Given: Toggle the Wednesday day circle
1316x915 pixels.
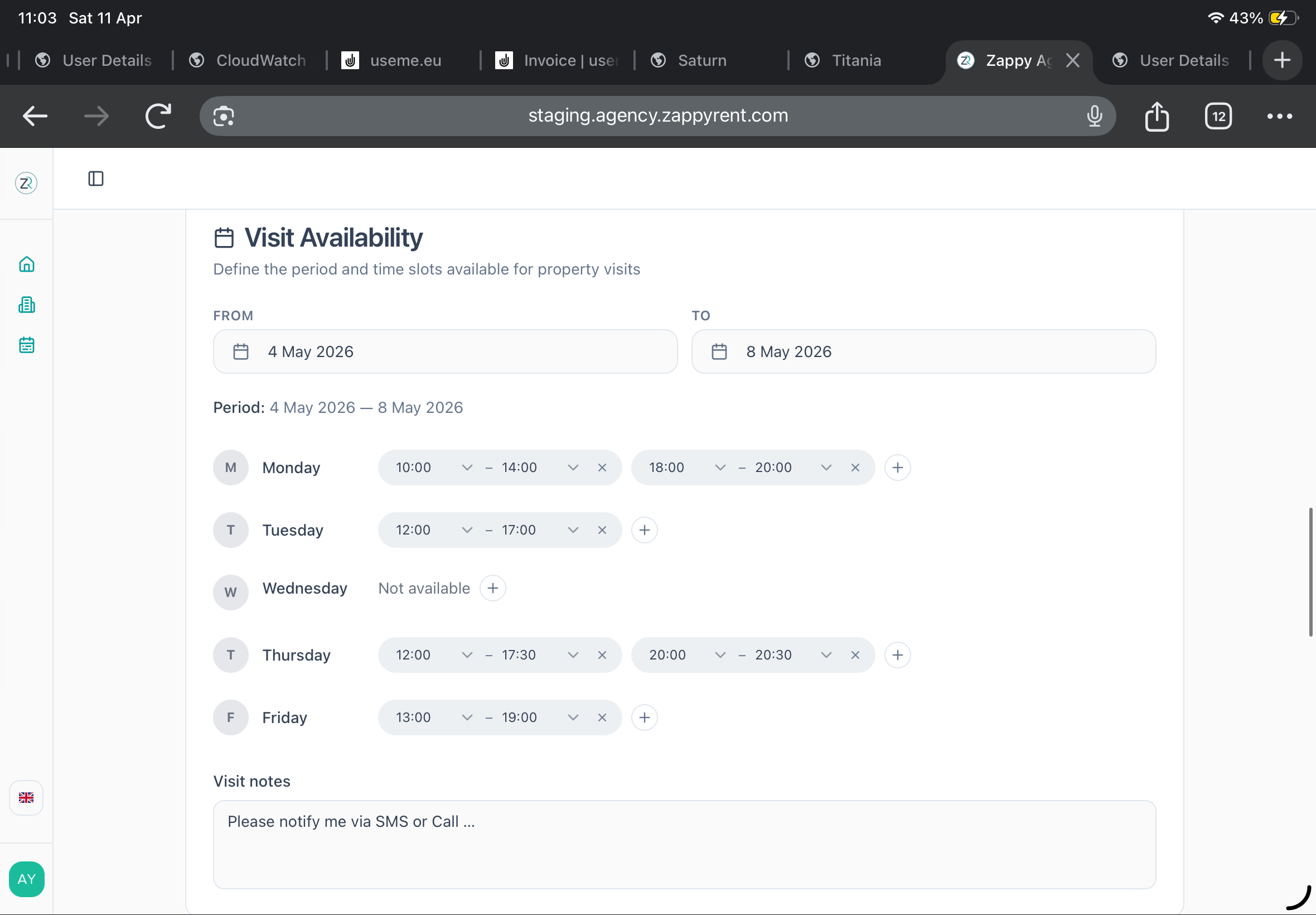Looking at the screenshot, I should point(230,592).
